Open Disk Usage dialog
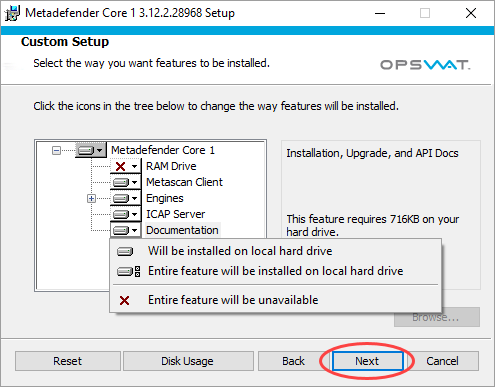 click(188, 361)
